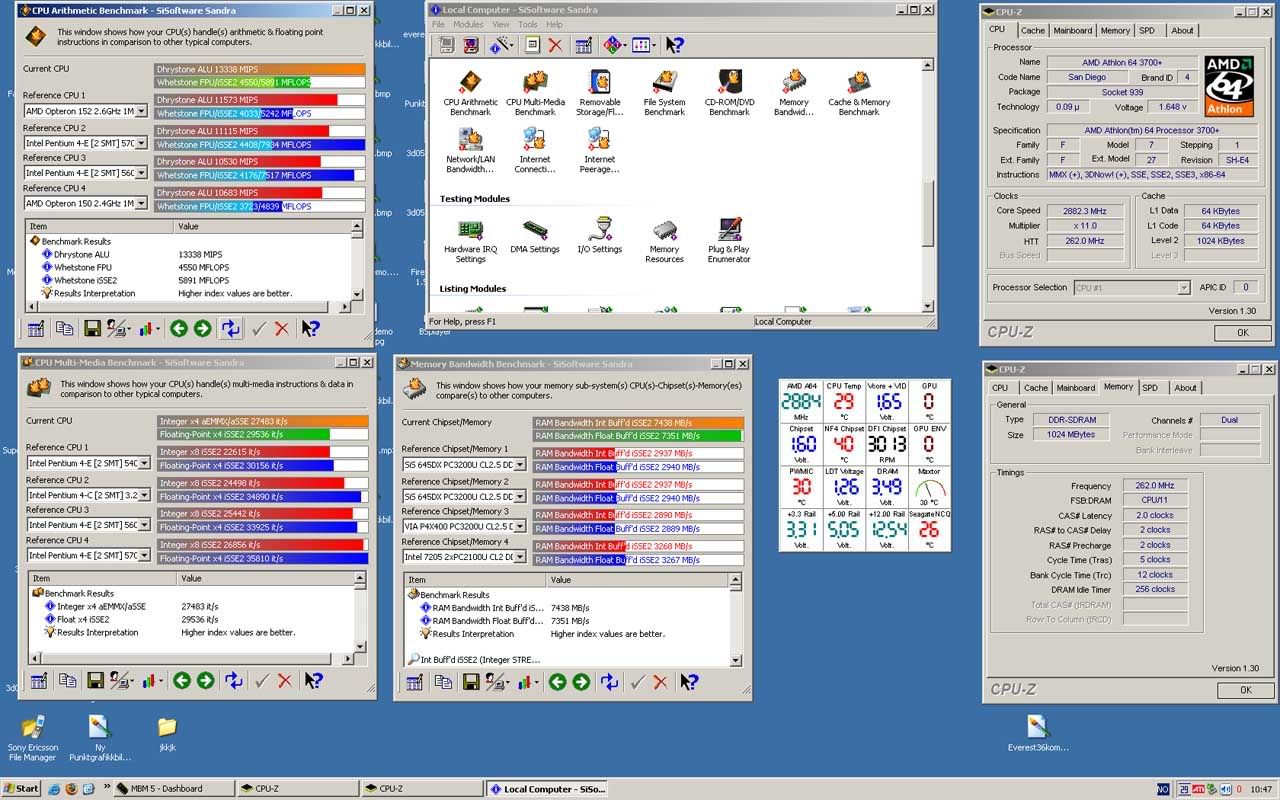Click green back arrow in CPU Multi-Media Benchmark window
1280x800 pixels.
click(x=181, y=681)
